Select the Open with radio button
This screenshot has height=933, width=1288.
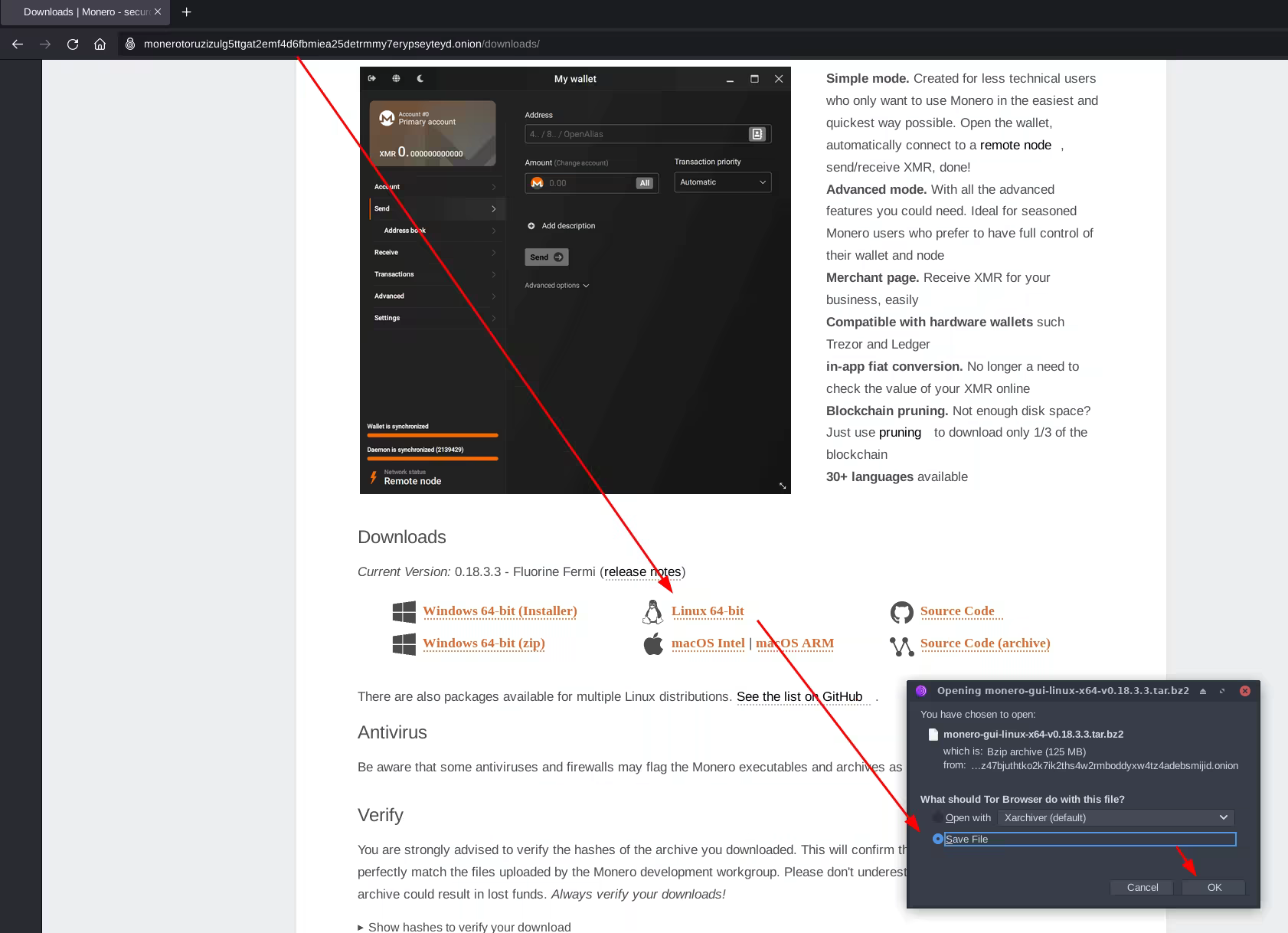pyautogui.click(x=938, y=817)
